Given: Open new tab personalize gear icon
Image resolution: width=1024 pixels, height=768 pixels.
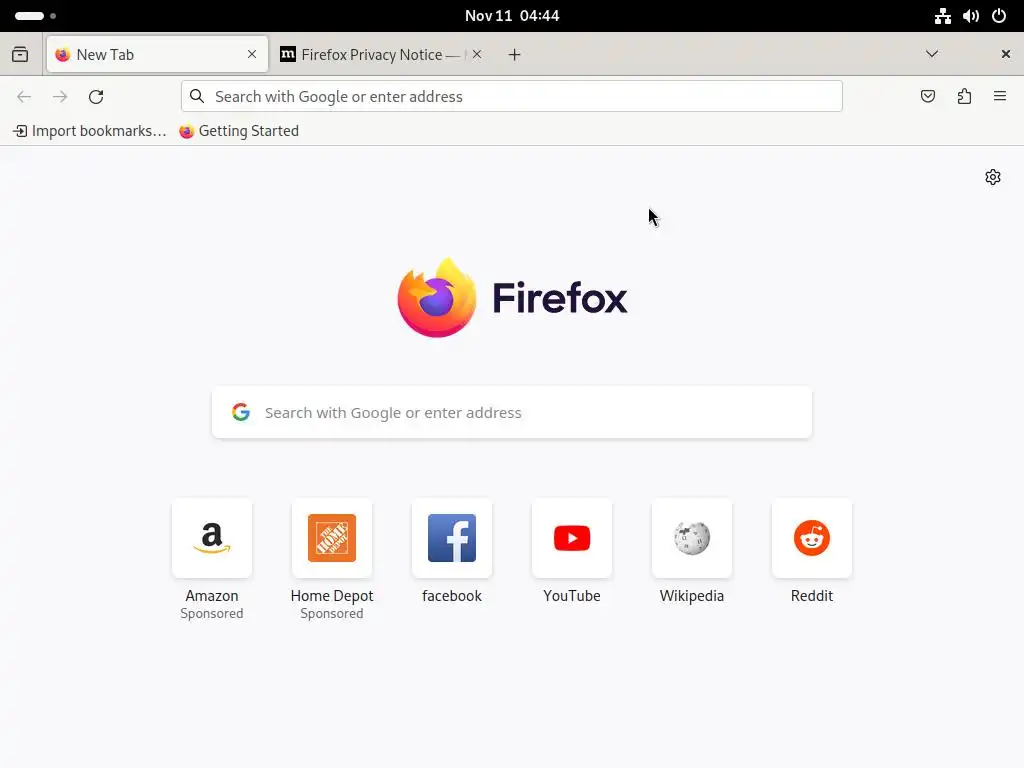Looking at the screenshot, I should pos(993,177).
